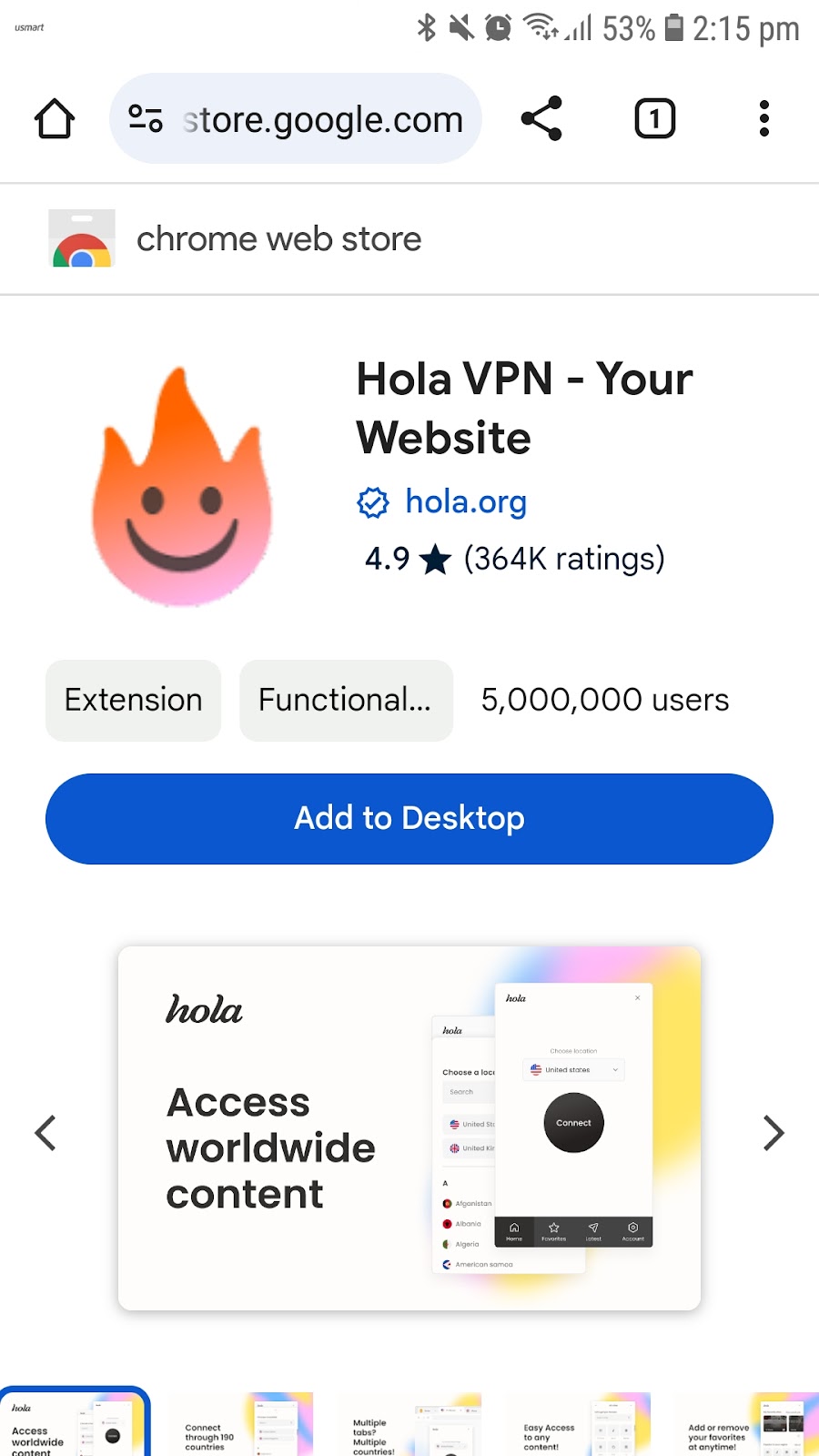This screenshot has height=1456, width=819.
Task: Open the hola.org publisher link
Action: click(466, 501)
